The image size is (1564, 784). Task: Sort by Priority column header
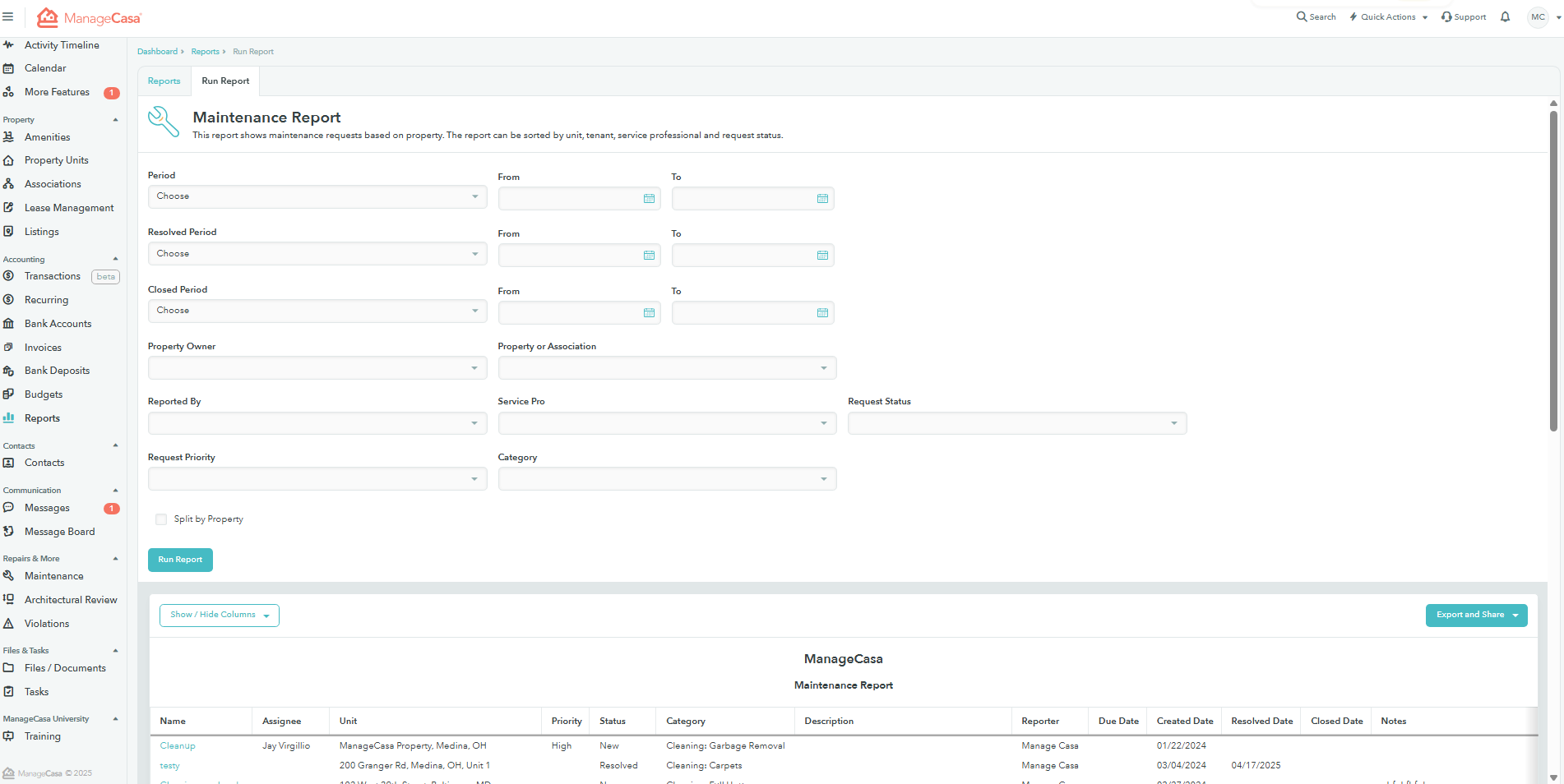pos(567,722)
